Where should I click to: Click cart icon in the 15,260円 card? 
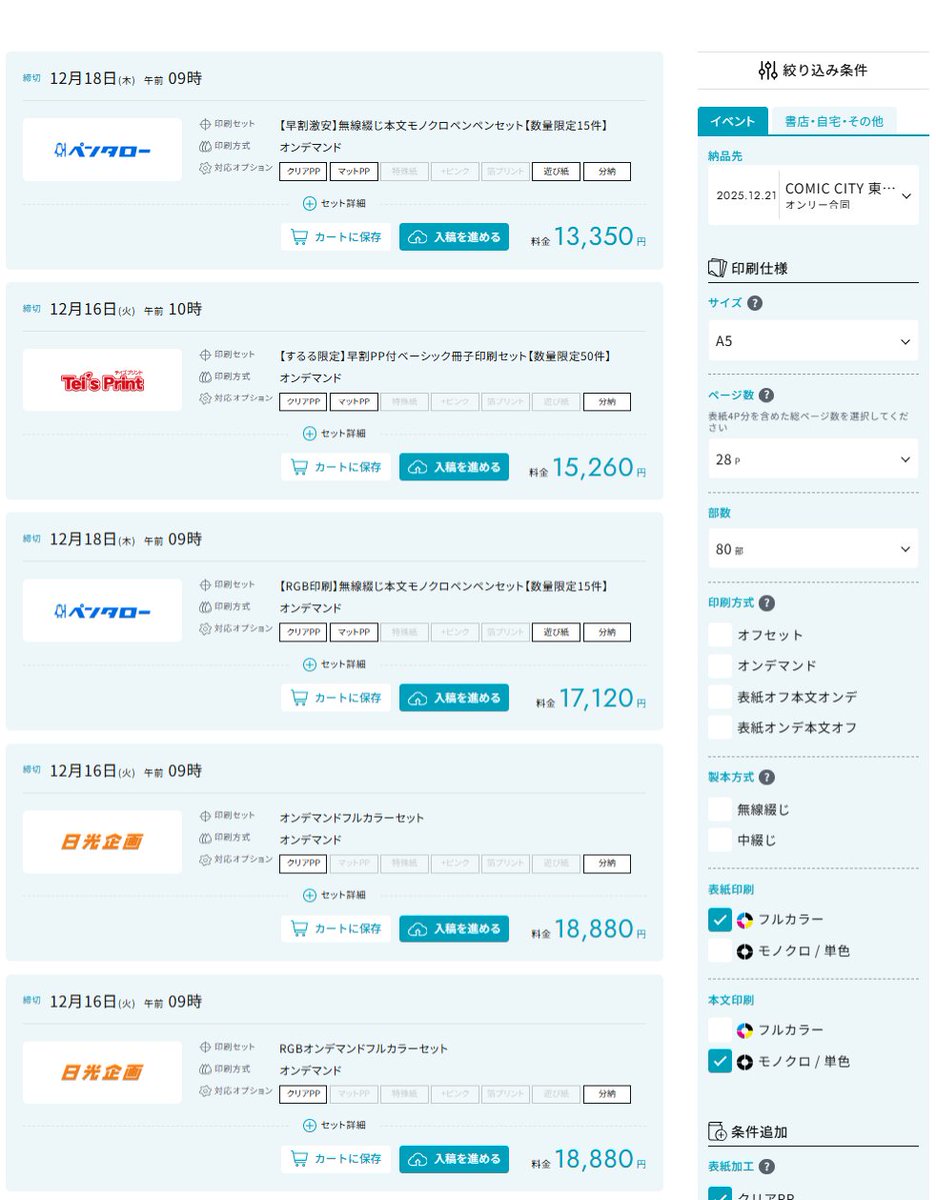pos(298,467)
